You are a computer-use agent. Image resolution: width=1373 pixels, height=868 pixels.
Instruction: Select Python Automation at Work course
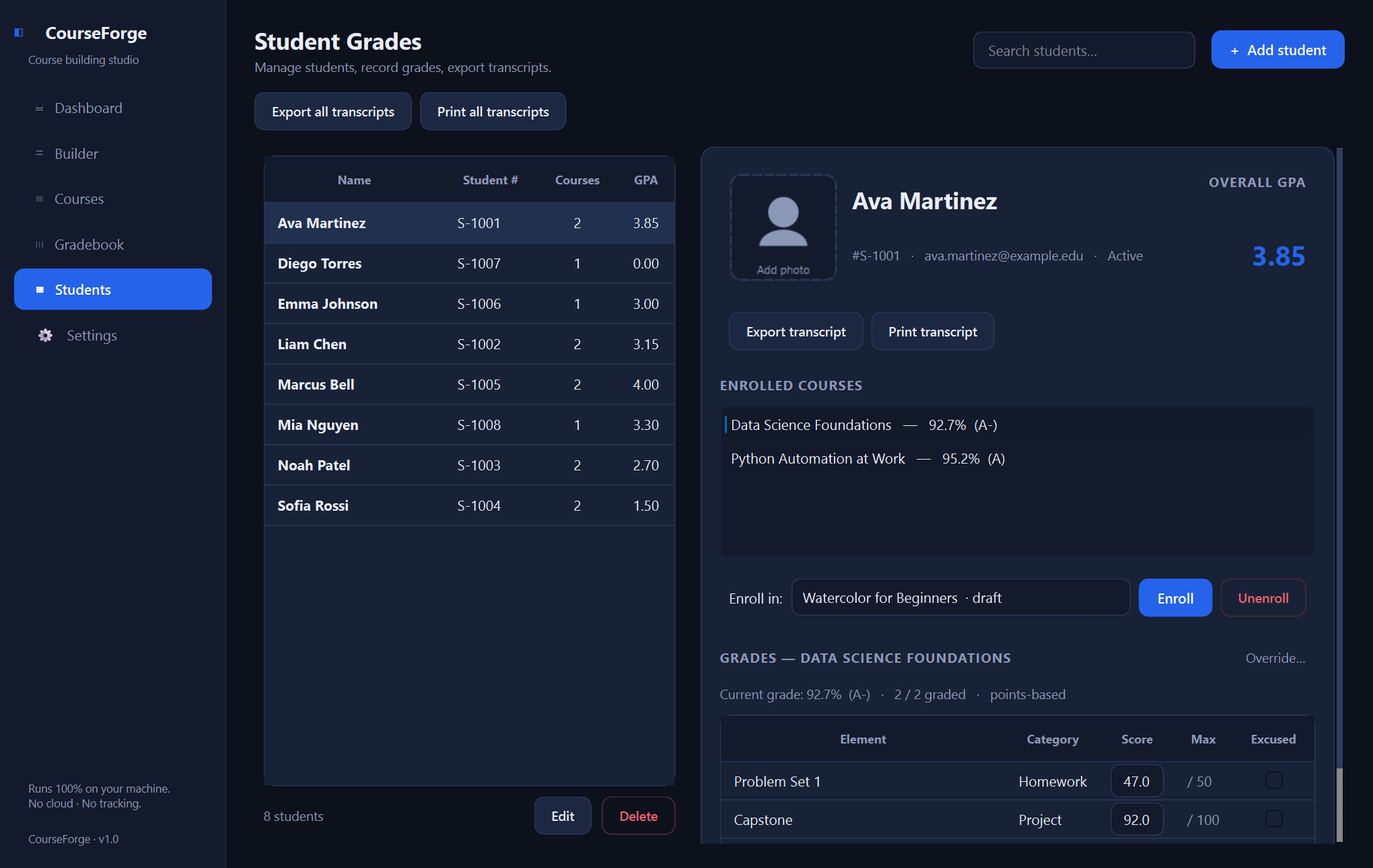pyautogui.click(x=1017, y=459)
